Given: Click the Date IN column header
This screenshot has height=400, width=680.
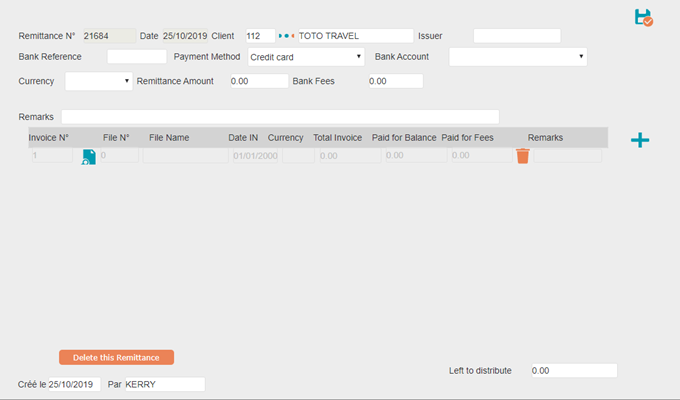Looking at the screenshot, I should tap(243, 138).
